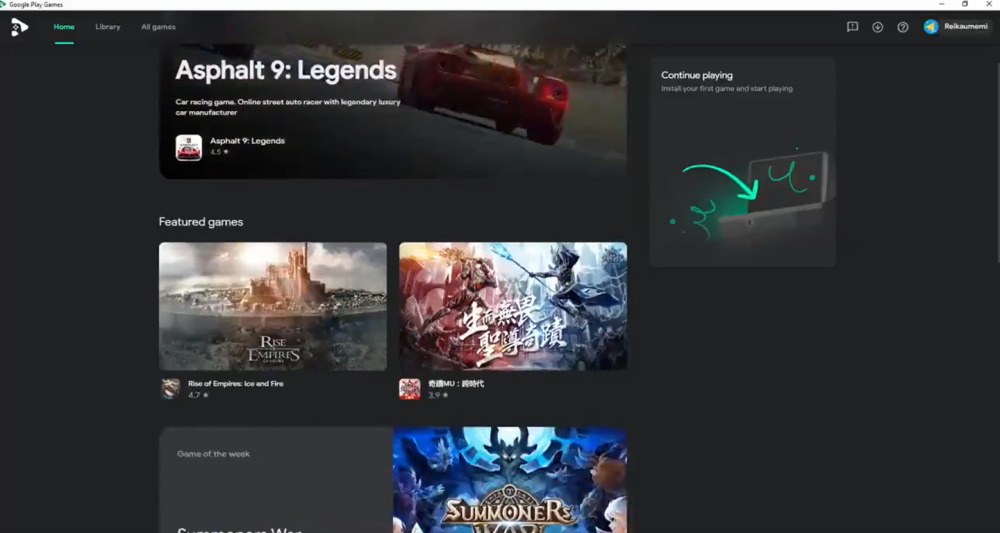
Task: Open the 奇蹟MU game title
Action: (456, 384)
